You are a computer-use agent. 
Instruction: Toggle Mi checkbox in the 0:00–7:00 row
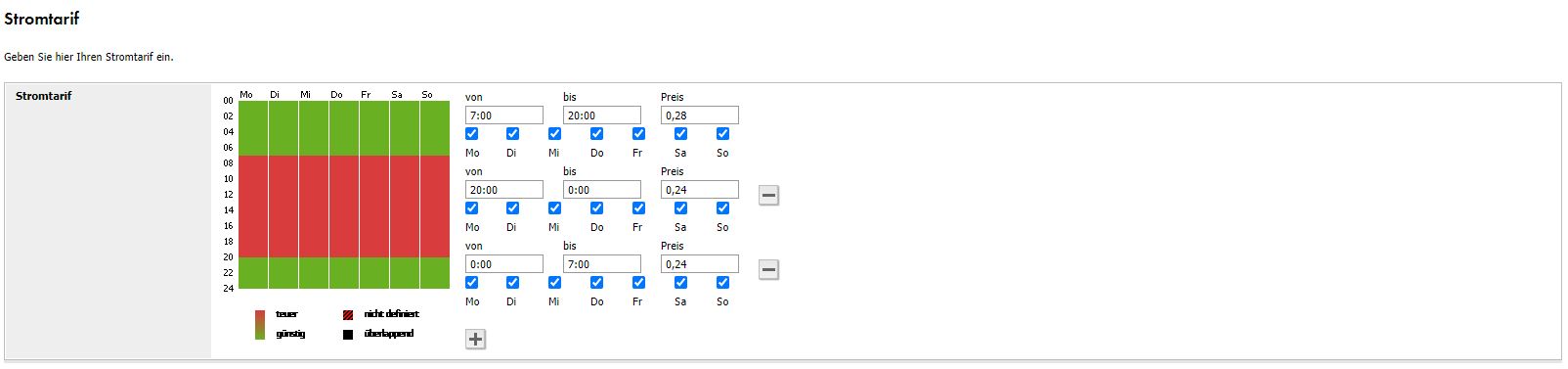pos(554,283)
